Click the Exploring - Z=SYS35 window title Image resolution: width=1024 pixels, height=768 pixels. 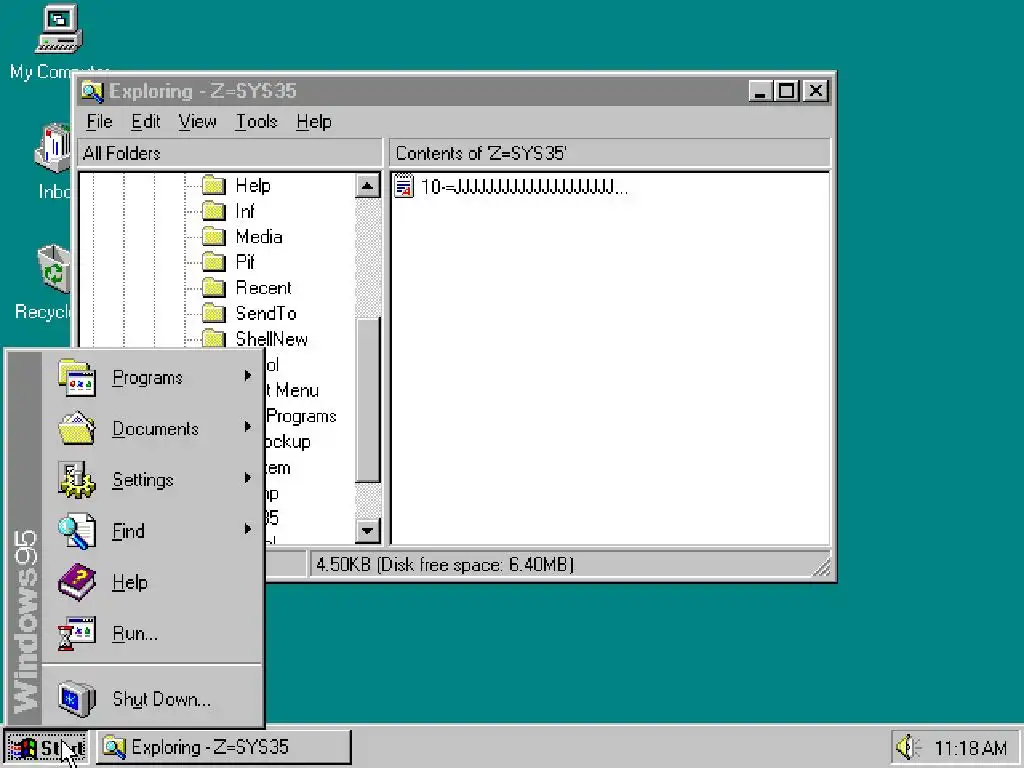(202, 91)
